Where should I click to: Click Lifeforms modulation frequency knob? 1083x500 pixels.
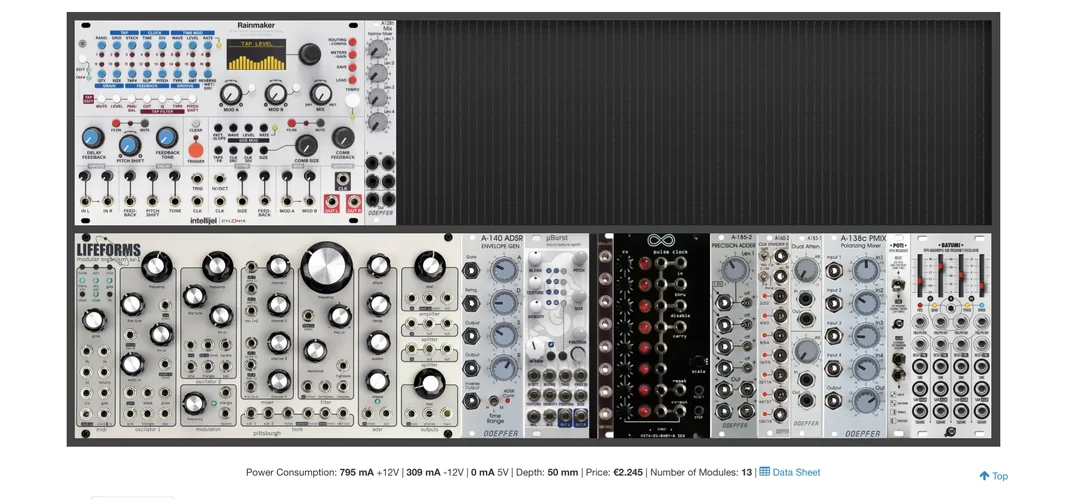pyautogui.click(x=195, y=403)
